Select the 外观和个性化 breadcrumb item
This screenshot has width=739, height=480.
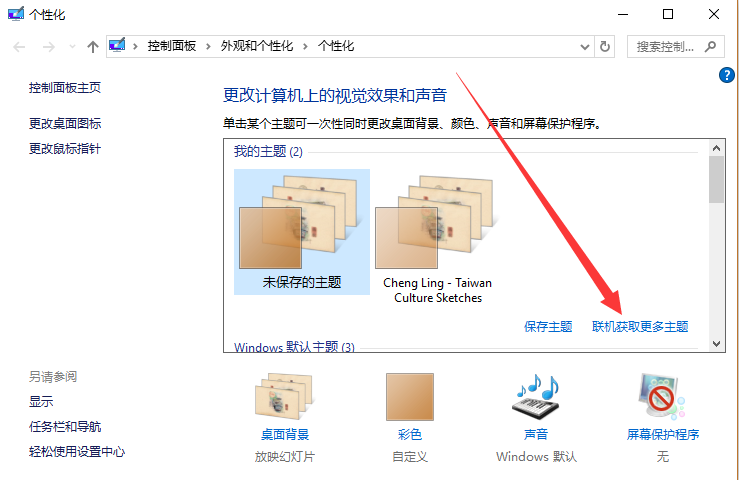257,46
